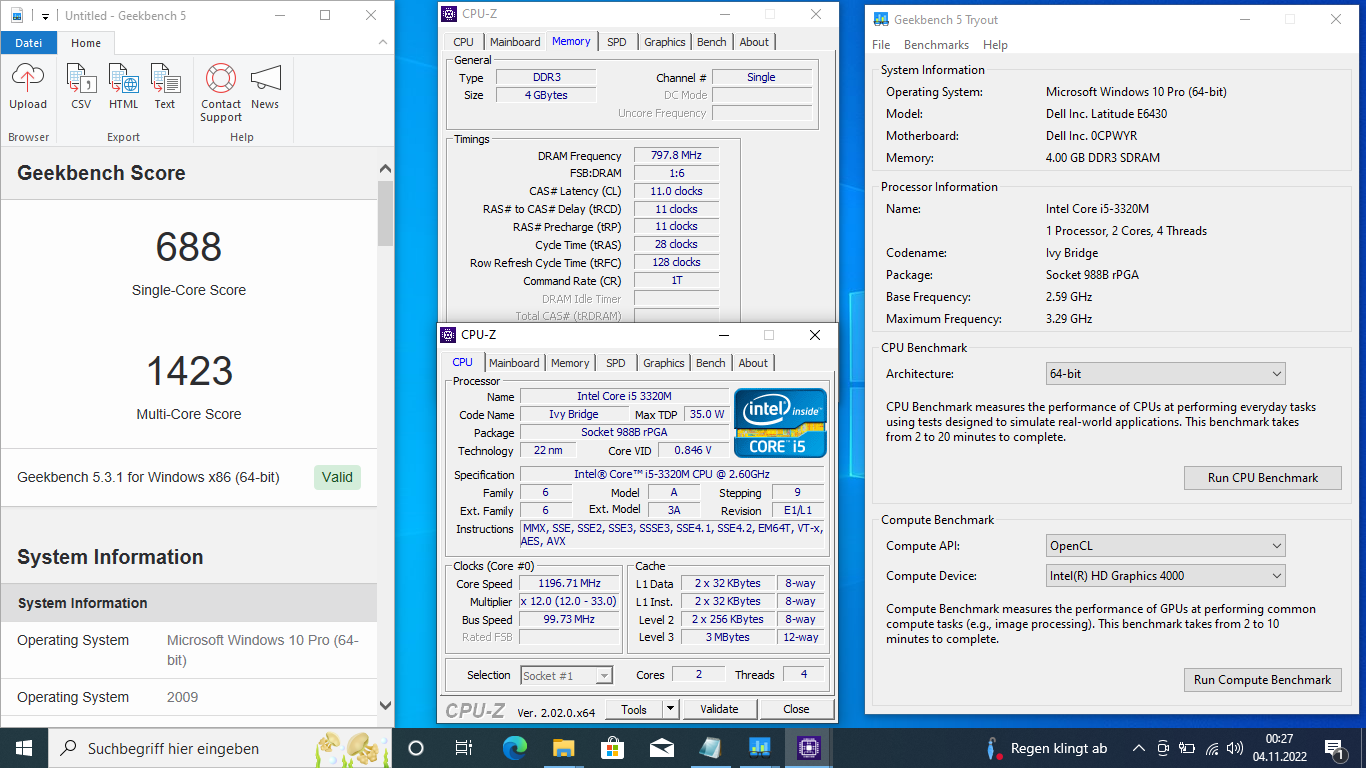
Task: Click the Single-Core Score 688
Action: [189, 247]
